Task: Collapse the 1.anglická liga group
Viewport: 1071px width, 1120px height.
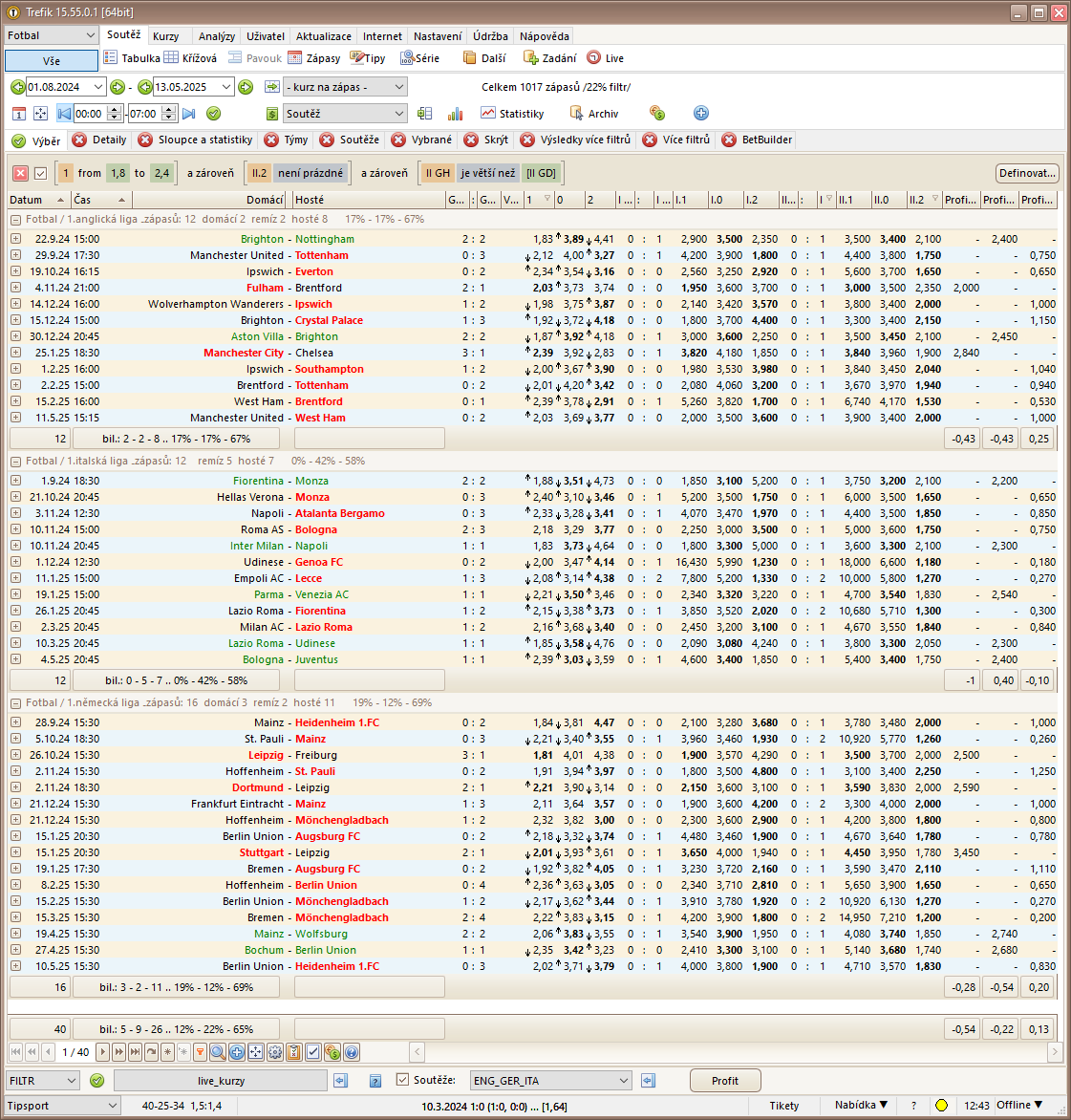Action: point(15,219)
